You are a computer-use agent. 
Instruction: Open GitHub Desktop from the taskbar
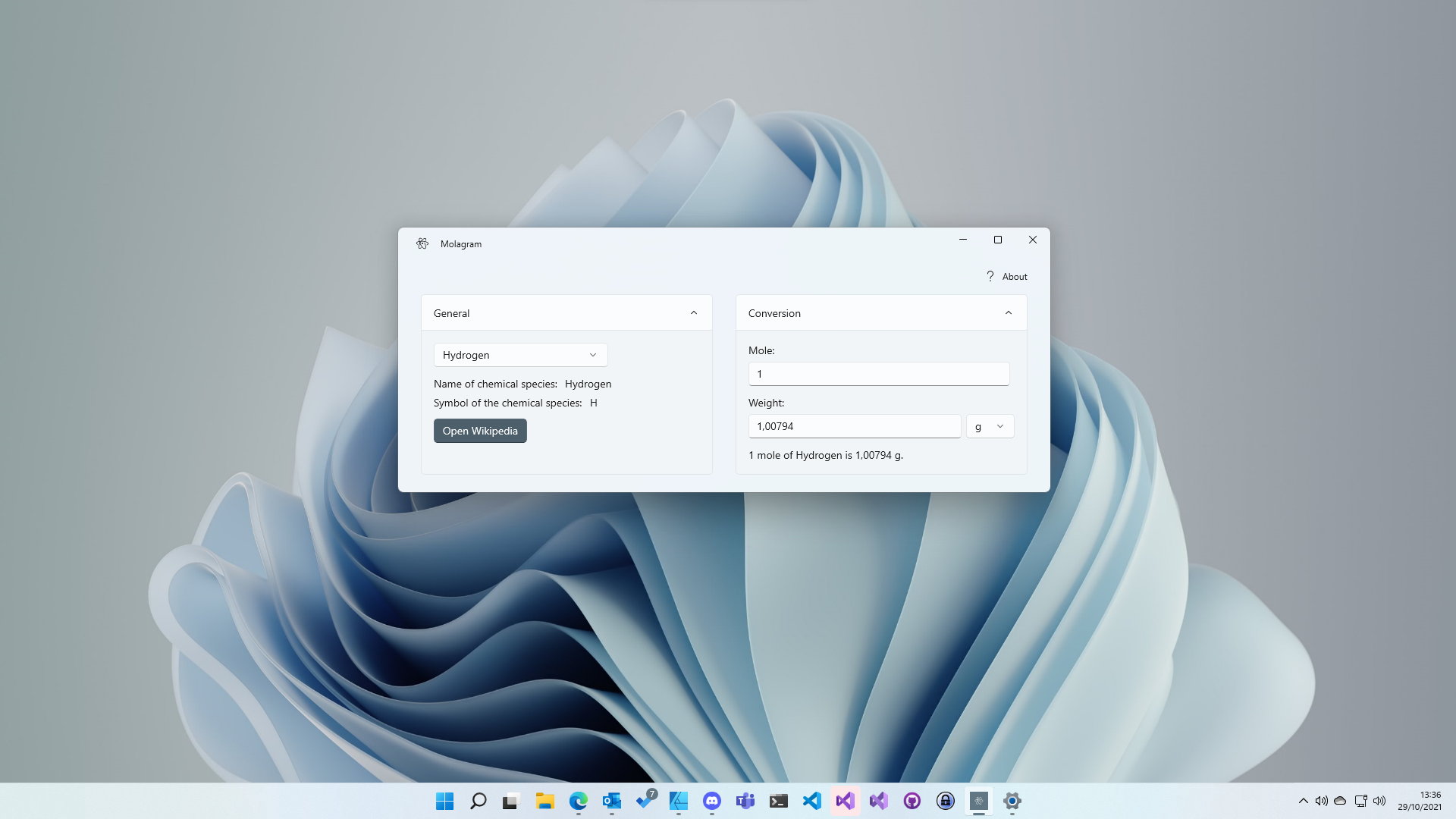pyautogui.click(x=912, y=801)
